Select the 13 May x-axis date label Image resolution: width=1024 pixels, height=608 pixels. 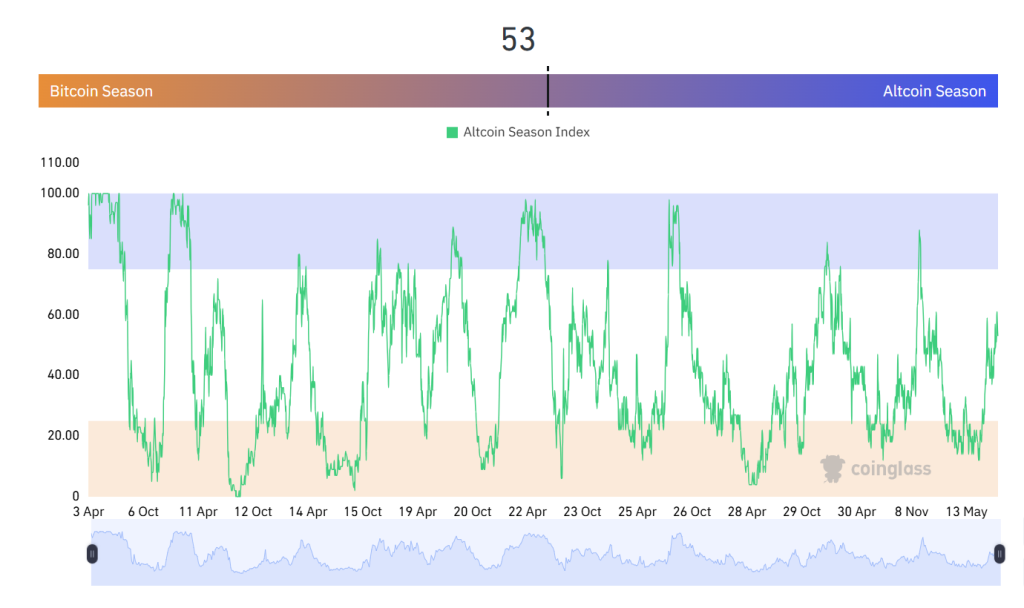click(967, 512)
